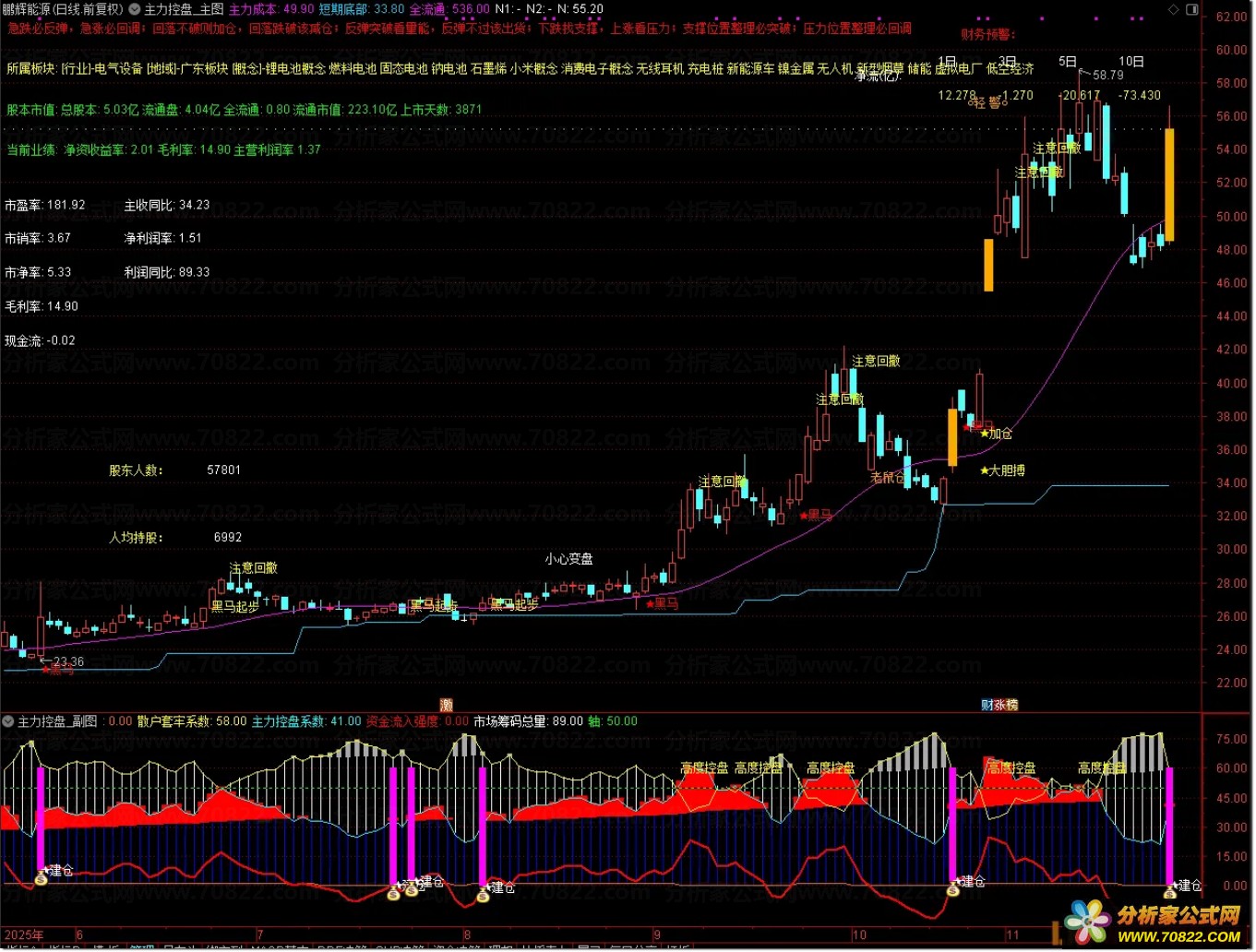
Task: Select the 无人机 concept tag
Action: (835, 68)
